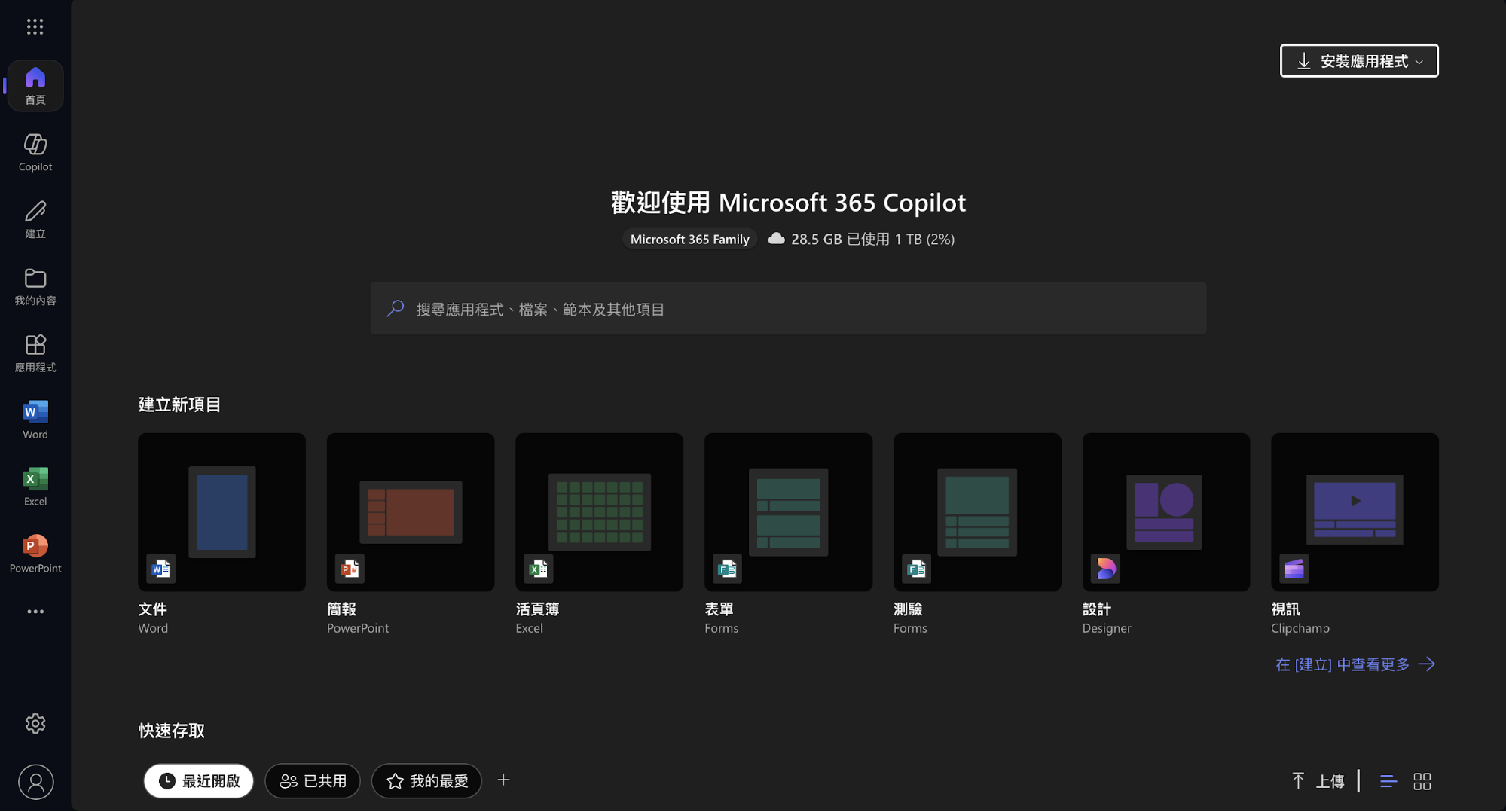Select the 最近開啟 recent tab
Viewport: 1506px width, 812px height.
[199, 781]
